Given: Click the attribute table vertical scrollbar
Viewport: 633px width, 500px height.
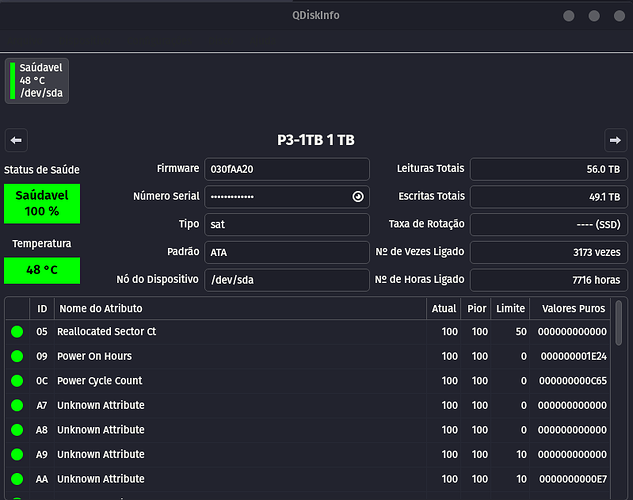Looking at the screenshot, I should click(618, 323).
